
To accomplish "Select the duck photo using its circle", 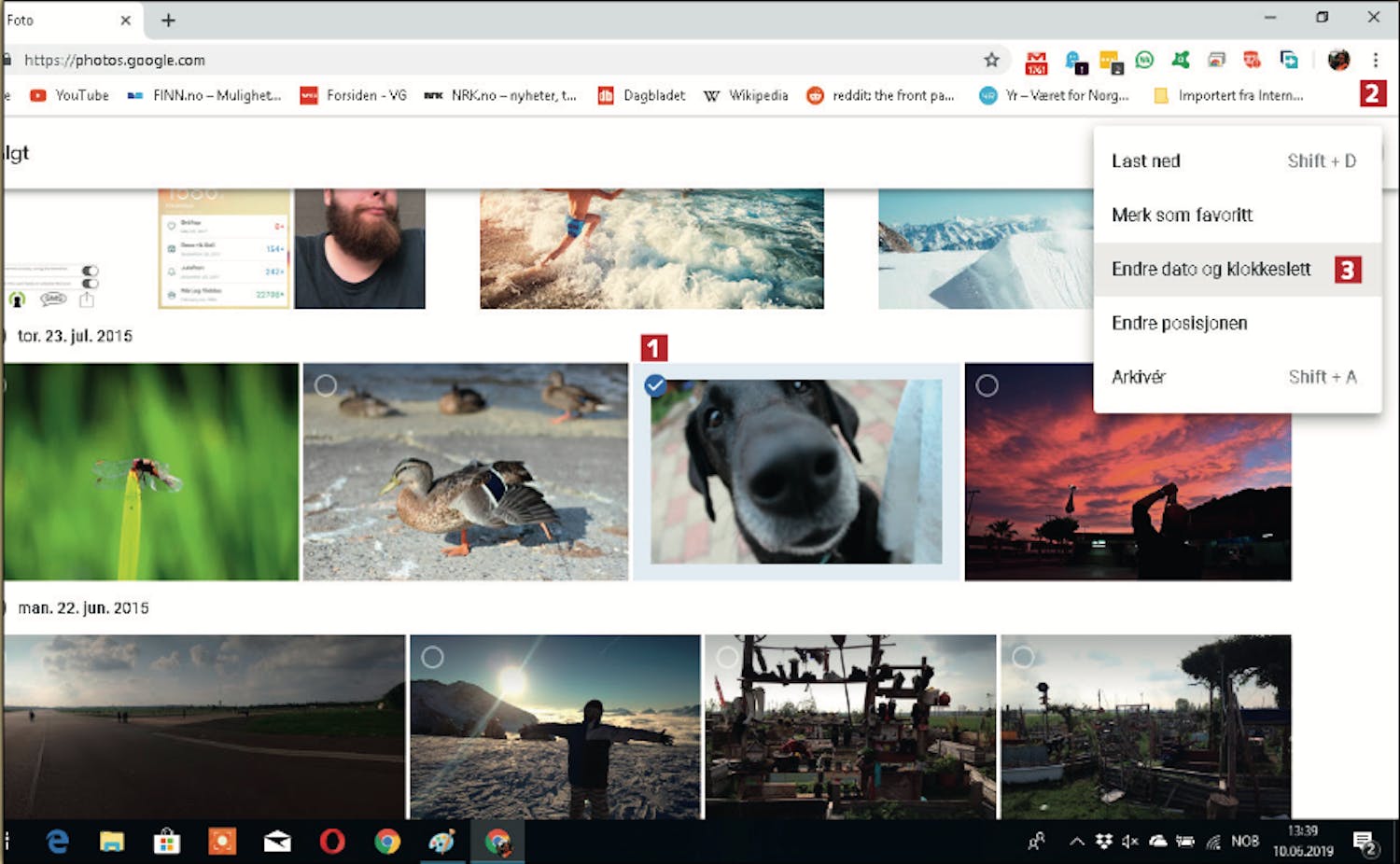I will (x=326, y=385).
